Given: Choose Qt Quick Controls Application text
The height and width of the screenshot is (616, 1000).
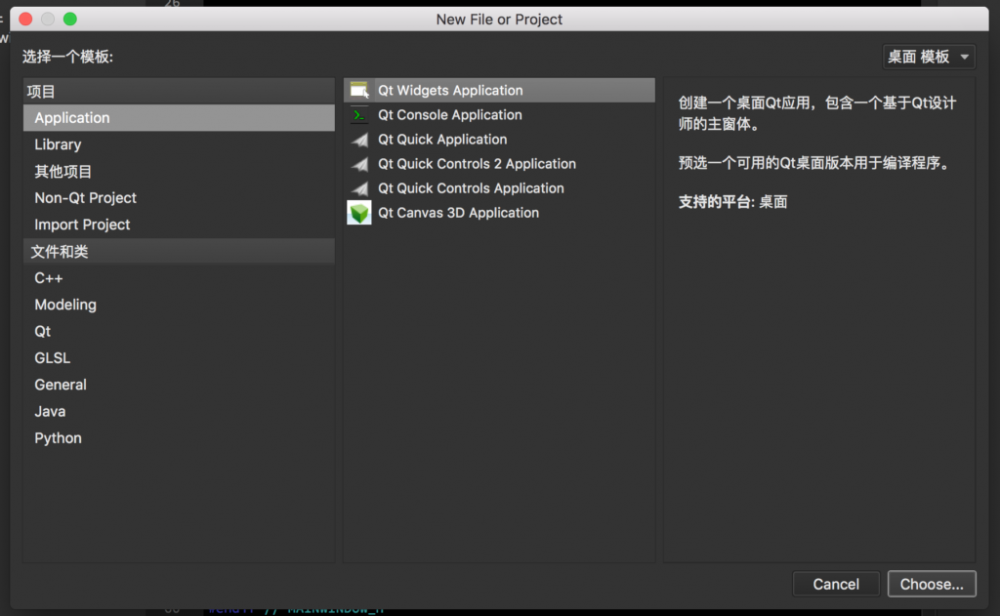Looking at the screenshot, I should [x=471, y=189].
